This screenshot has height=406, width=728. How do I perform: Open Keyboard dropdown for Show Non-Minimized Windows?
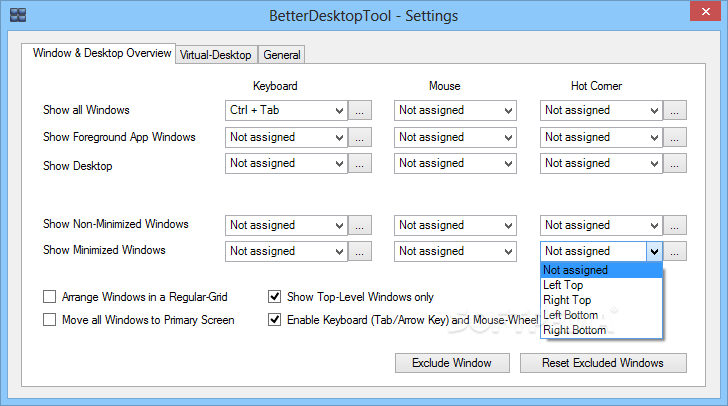click(286, 225)
